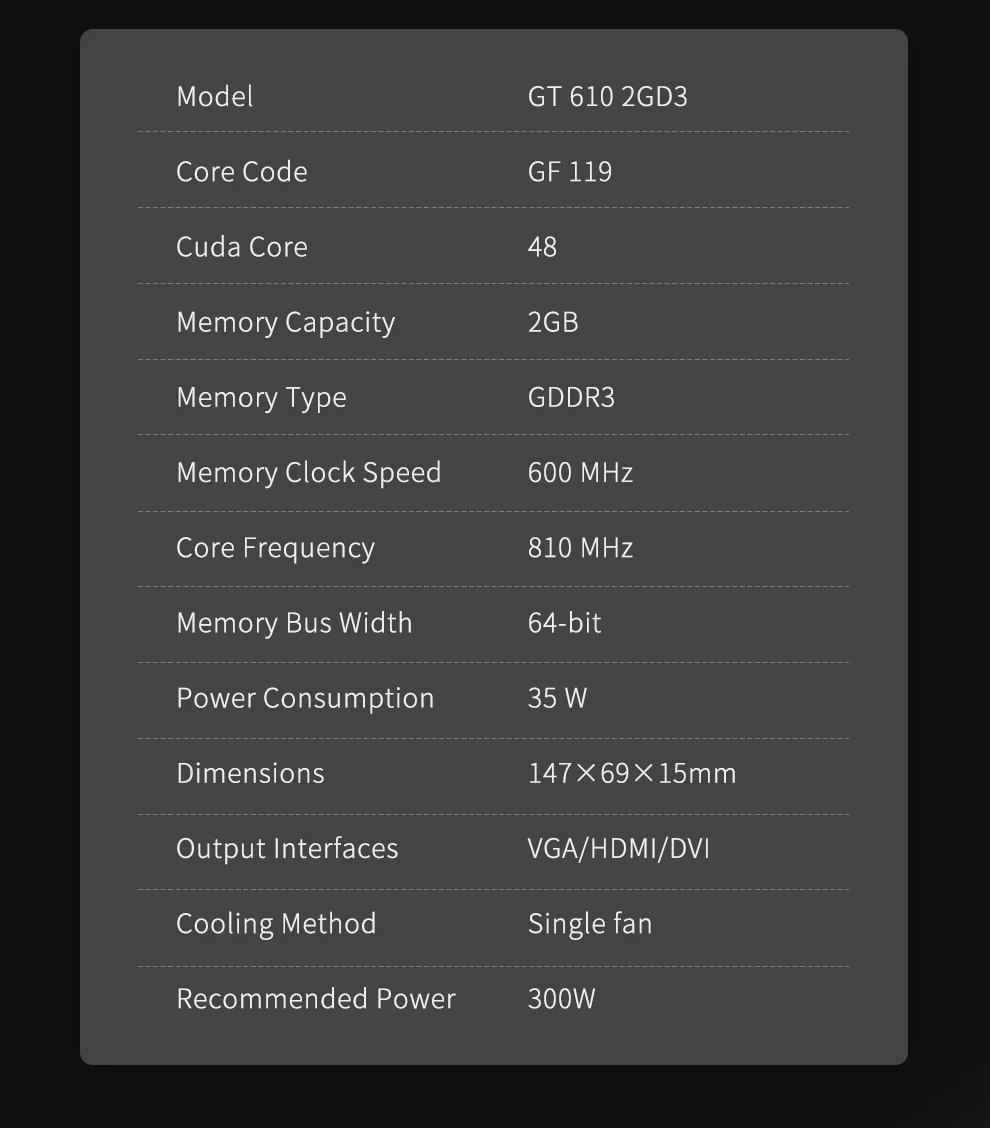Select the GDDR3 value
This screenshot has width=990, height=1128.
coord(571,397)
